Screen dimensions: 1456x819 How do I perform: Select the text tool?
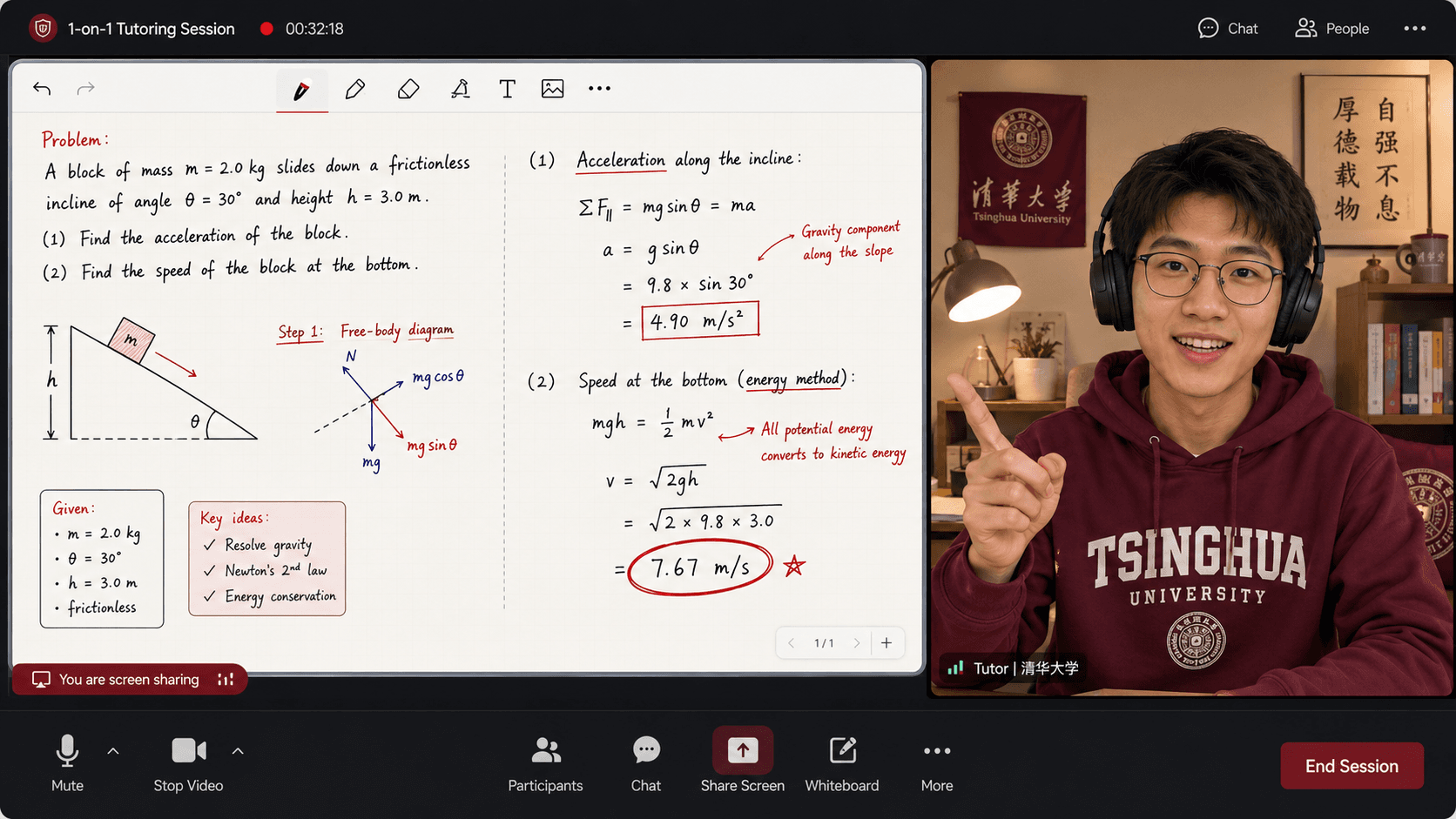pos(507,89)
